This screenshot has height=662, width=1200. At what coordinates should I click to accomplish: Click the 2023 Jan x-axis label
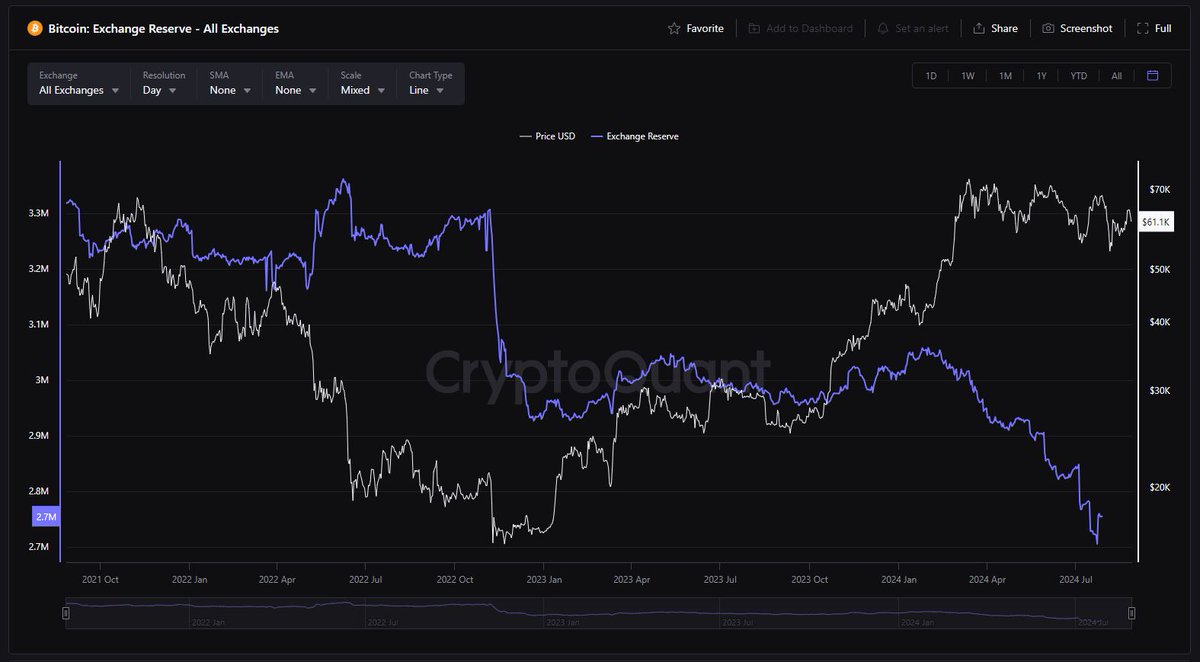click(543, 579)
